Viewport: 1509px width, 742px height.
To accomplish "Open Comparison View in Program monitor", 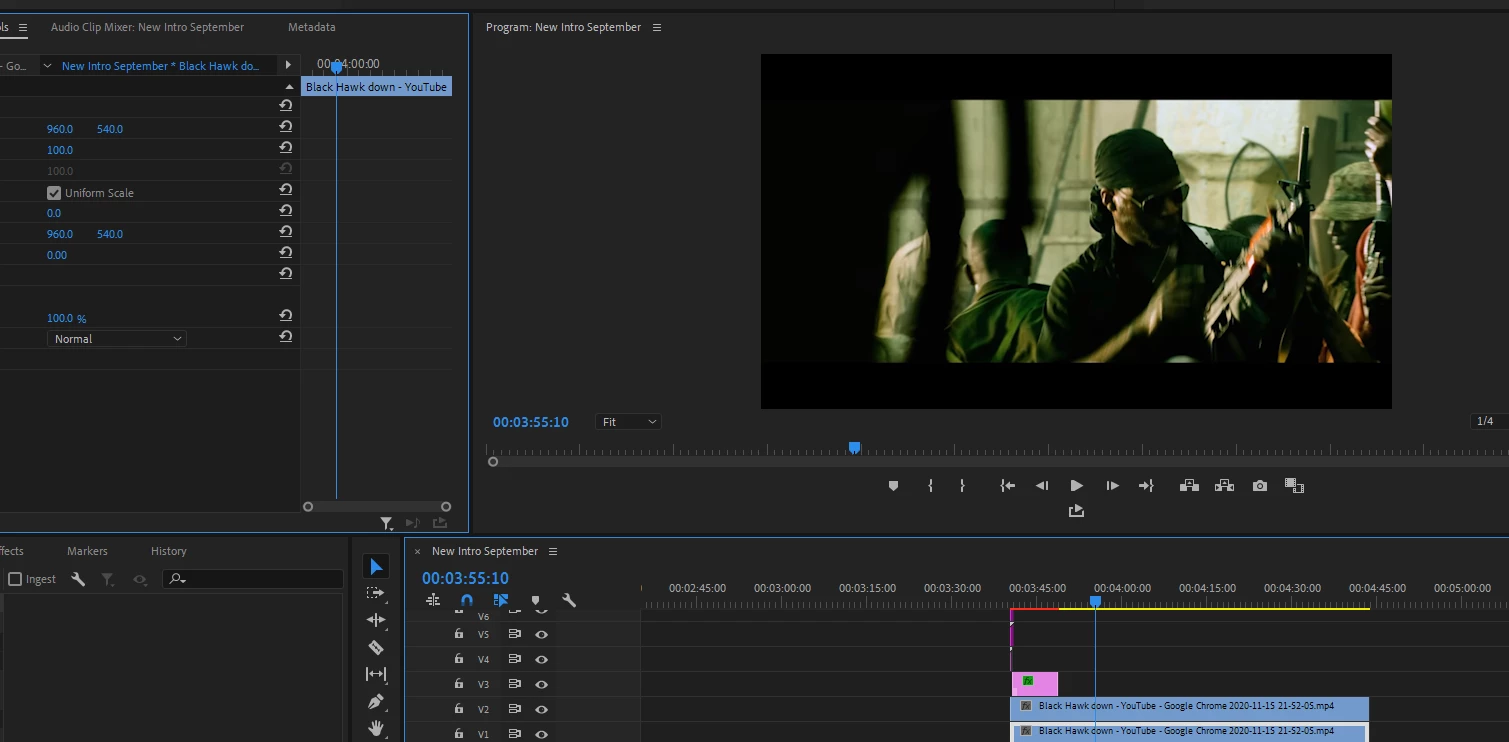I will (1295, 486).
